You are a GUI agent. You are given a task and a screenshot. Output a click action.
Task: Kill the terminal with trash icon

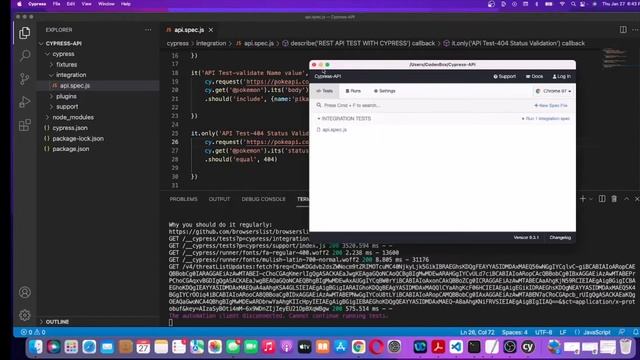(x=614, y=199)
